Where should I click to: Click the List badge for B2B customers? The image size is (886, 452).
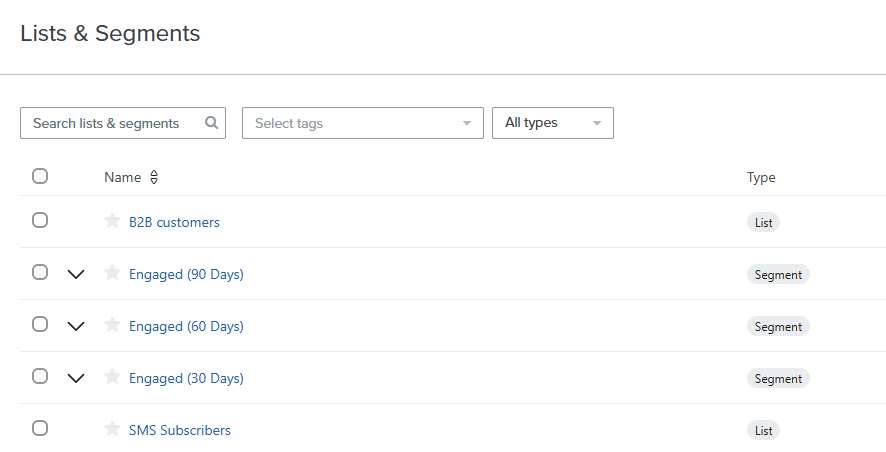[x=763, y=223]
